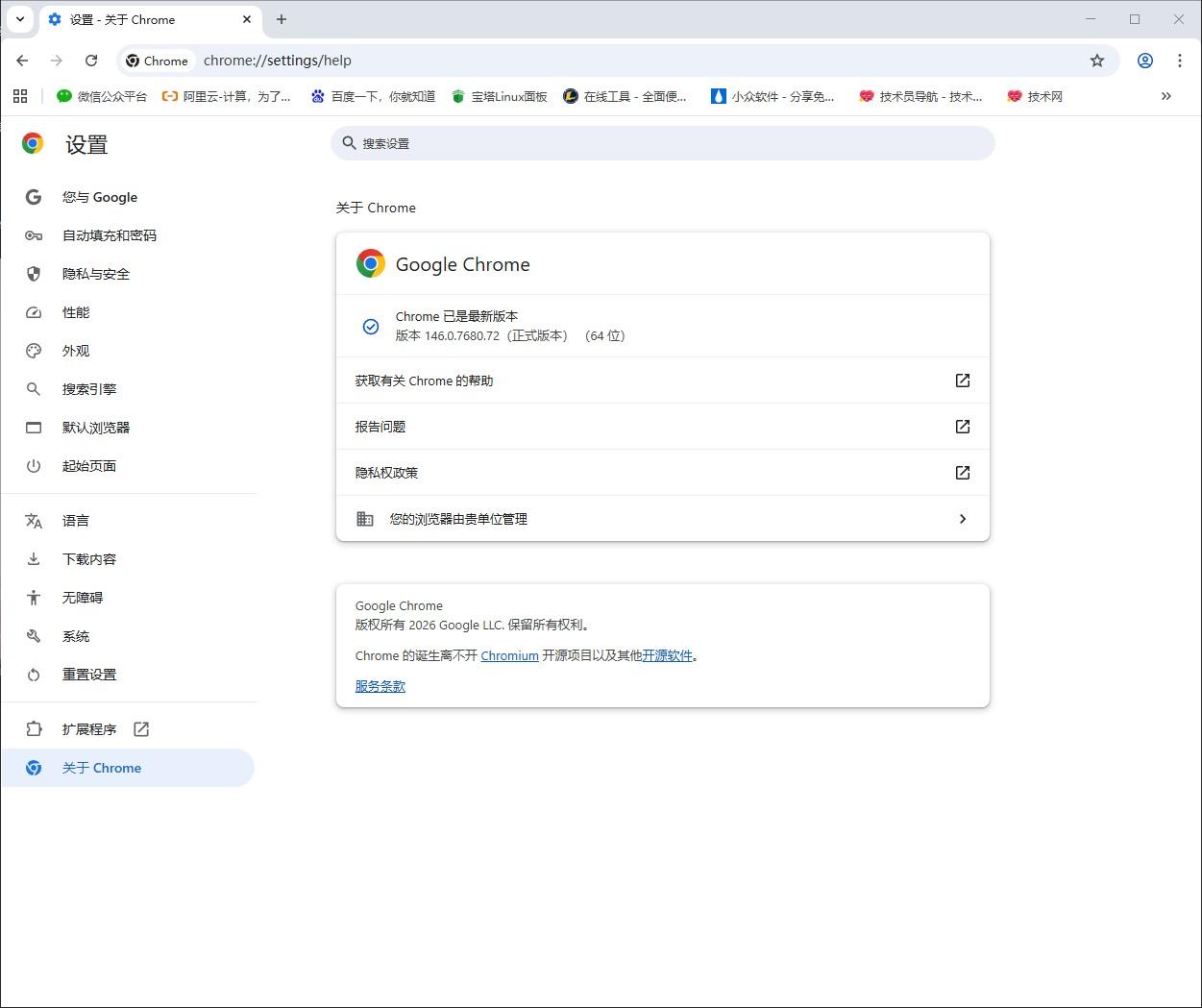This screenshot has width=1202, height=1008.
Task: Select 外观 in the settings sidebar
Action: click(76, 351)
